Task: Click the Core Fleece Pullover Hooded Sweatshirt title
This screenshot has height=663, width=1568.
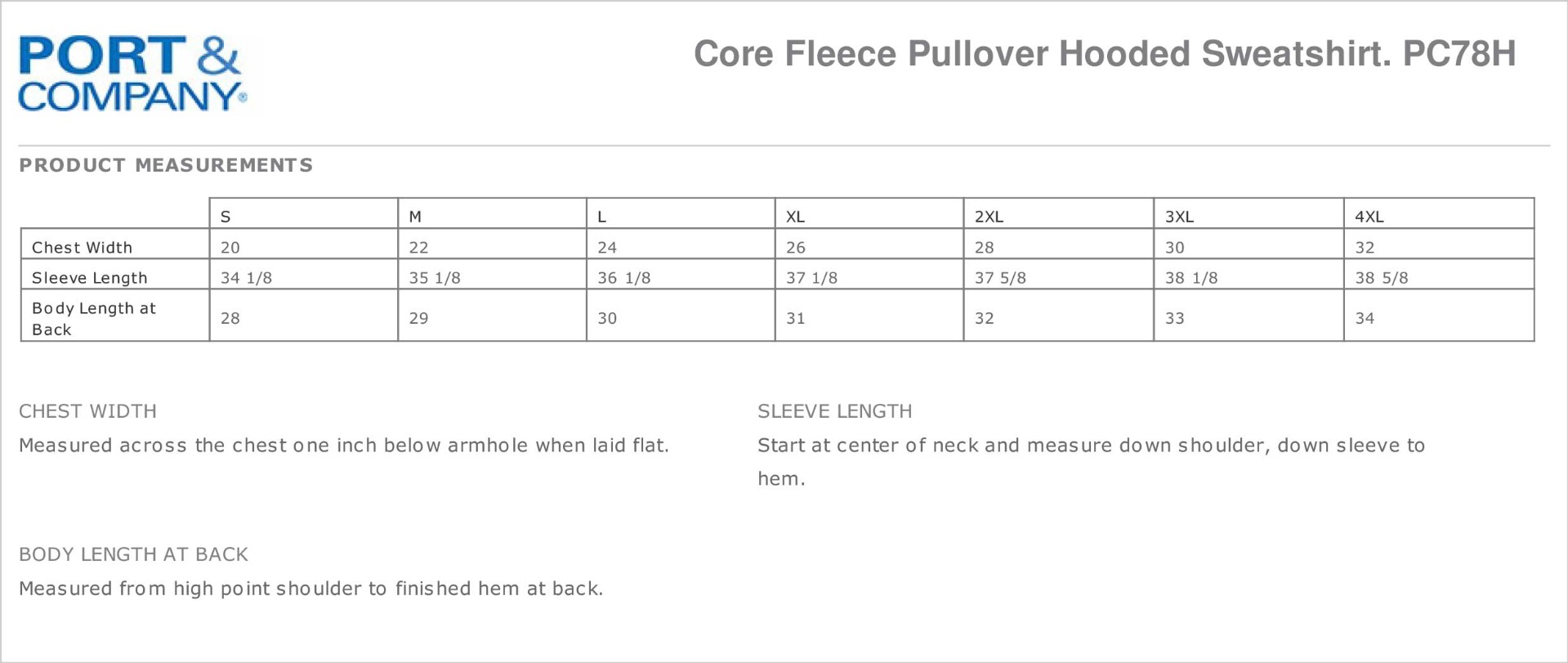Action: (1104, 54)
